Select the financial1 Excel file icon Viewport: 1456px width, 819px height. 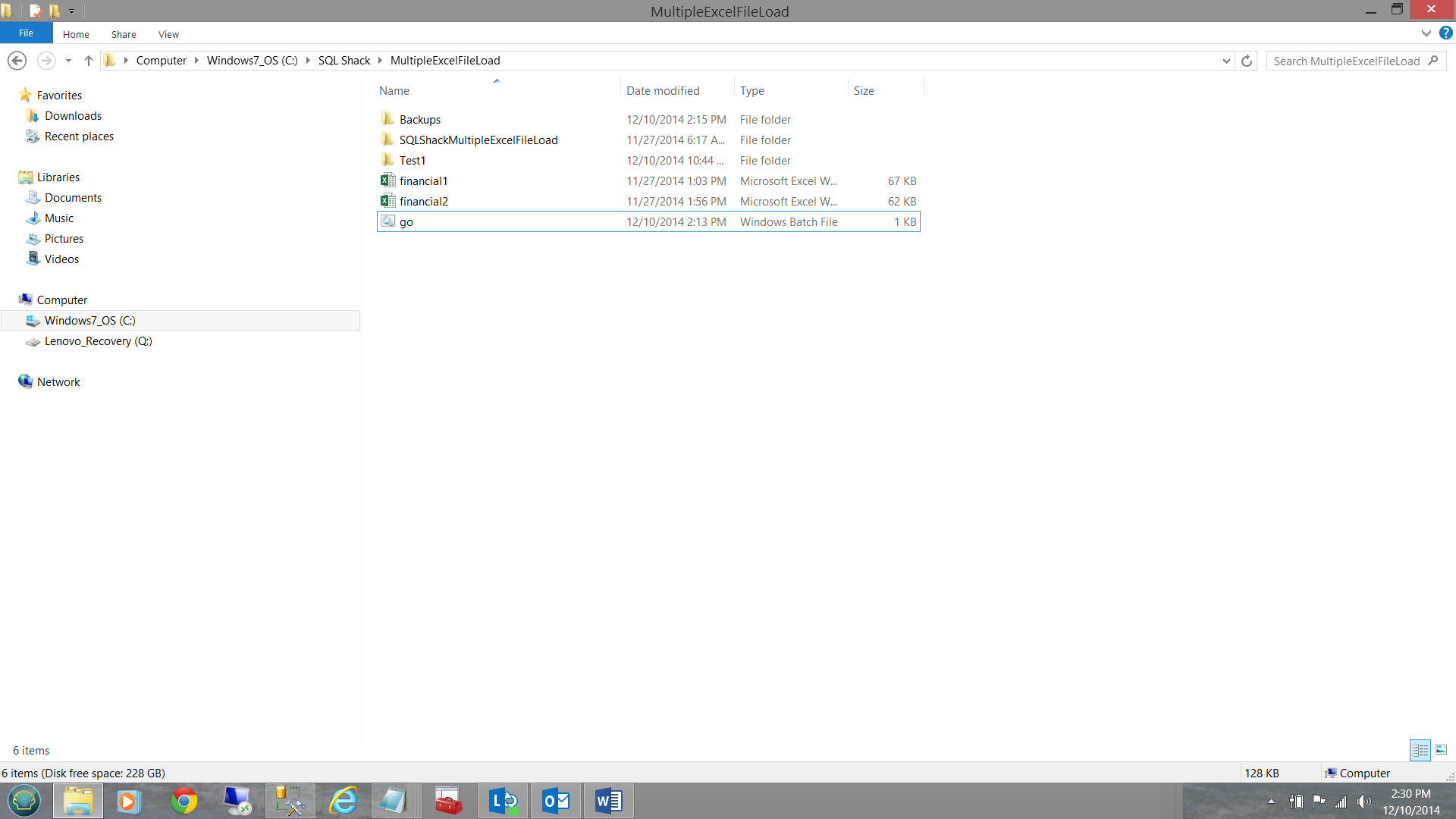click(x=388, y=180)
